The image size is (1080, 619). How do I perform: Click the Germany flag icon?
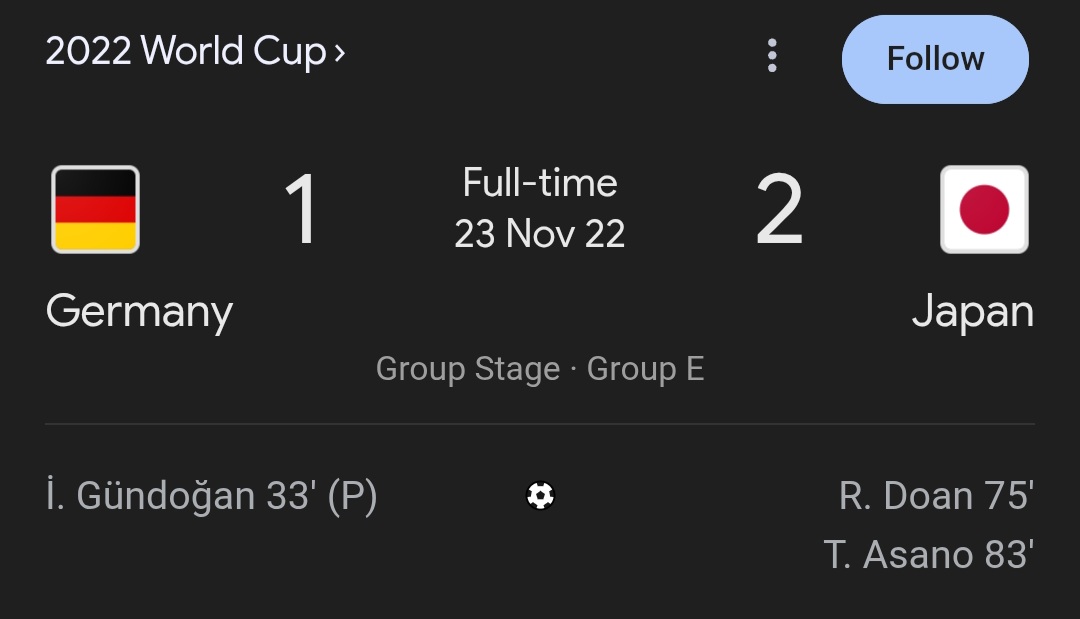pos(95,209)
